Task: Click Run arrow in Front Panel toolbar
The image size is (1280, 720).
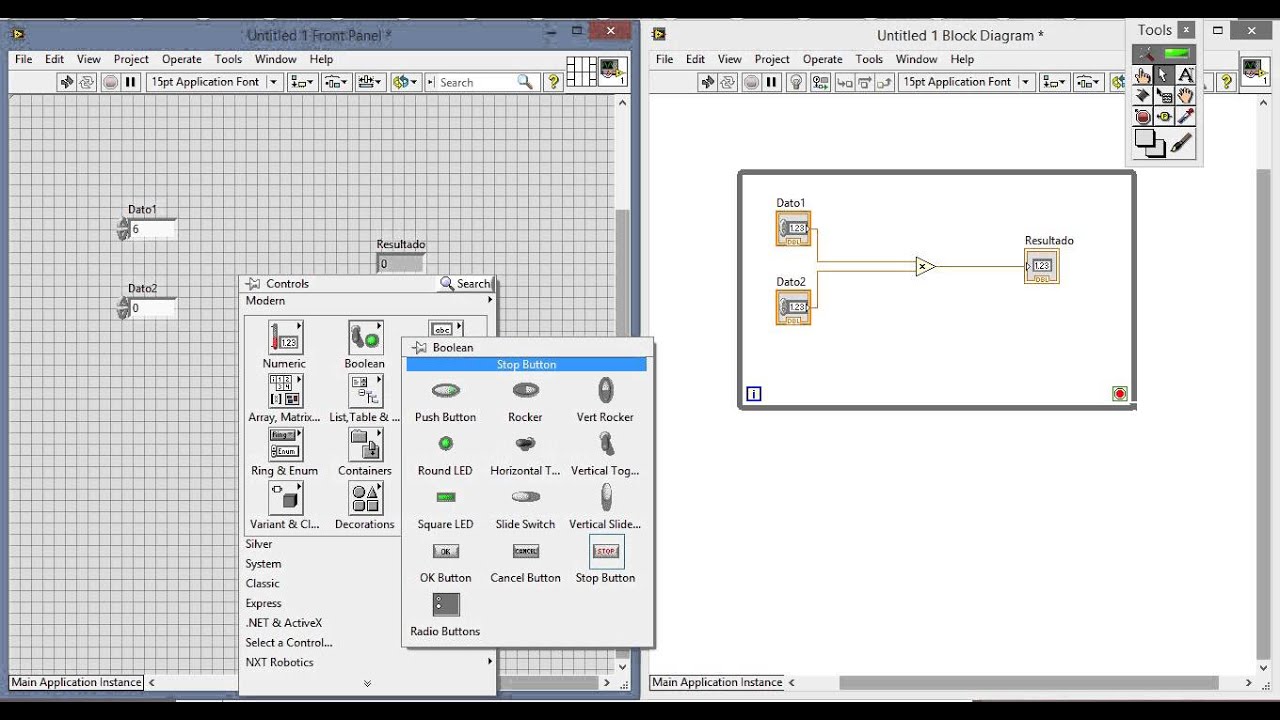Action: (x=67, y=82)
